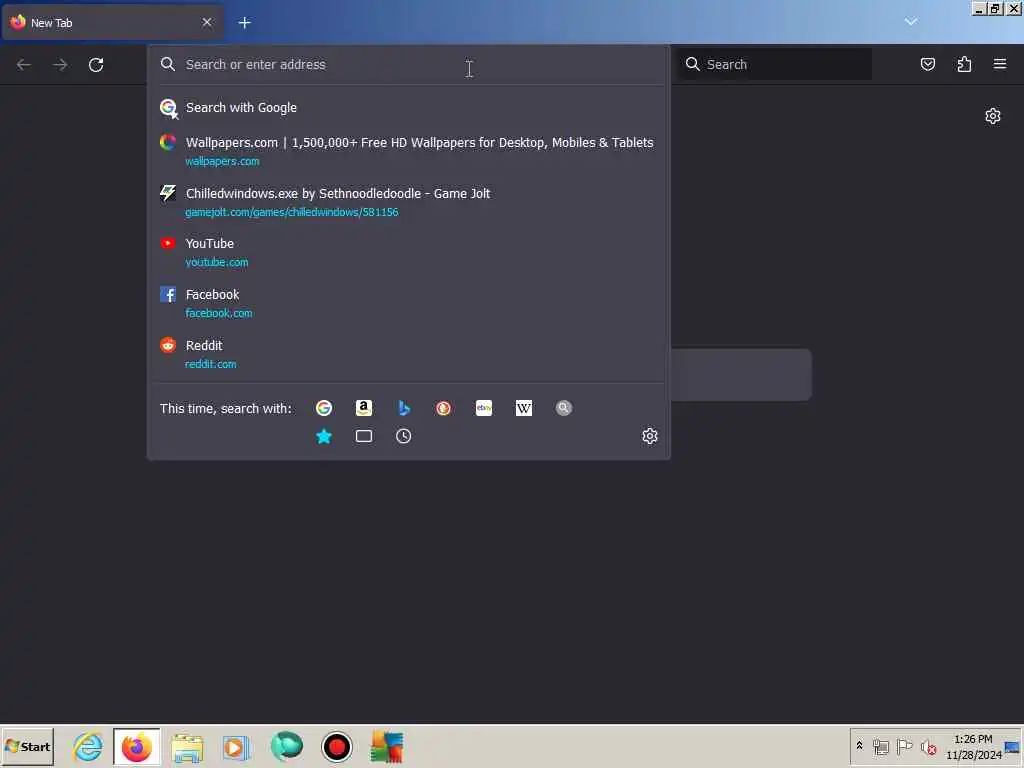This screenshot has width=1024, height=768.
Task: Search this time with Amazon icon
Action: point(364,408)
